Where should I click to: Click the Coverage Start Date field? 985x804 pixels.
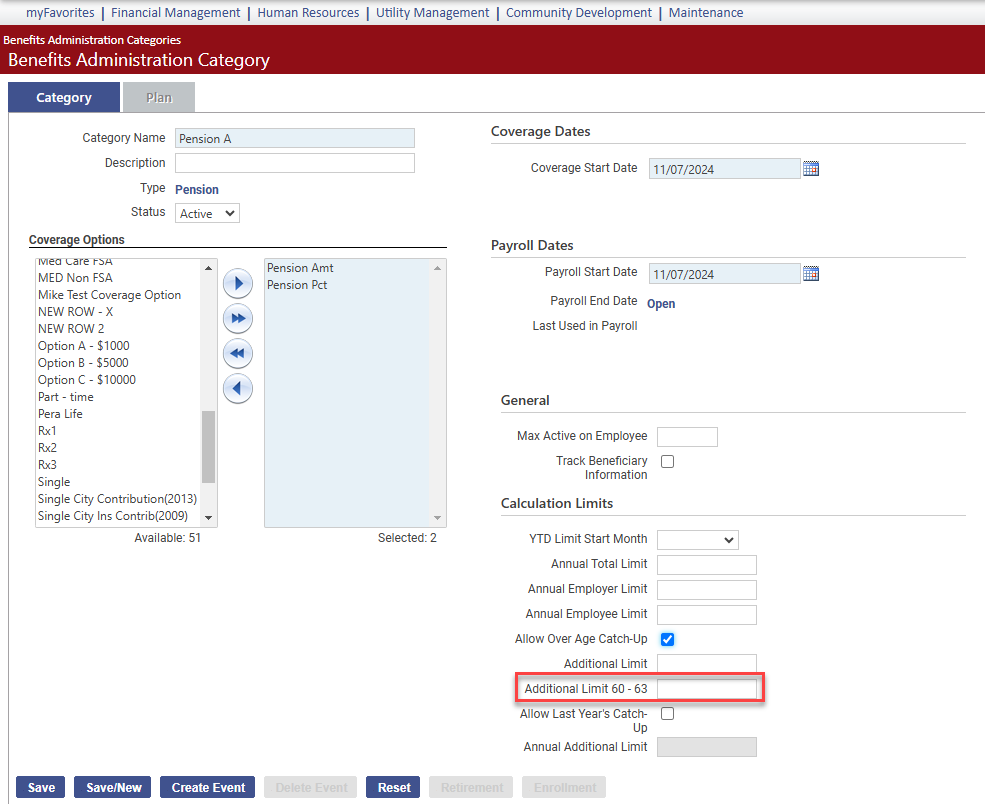[x=724, y=168]
